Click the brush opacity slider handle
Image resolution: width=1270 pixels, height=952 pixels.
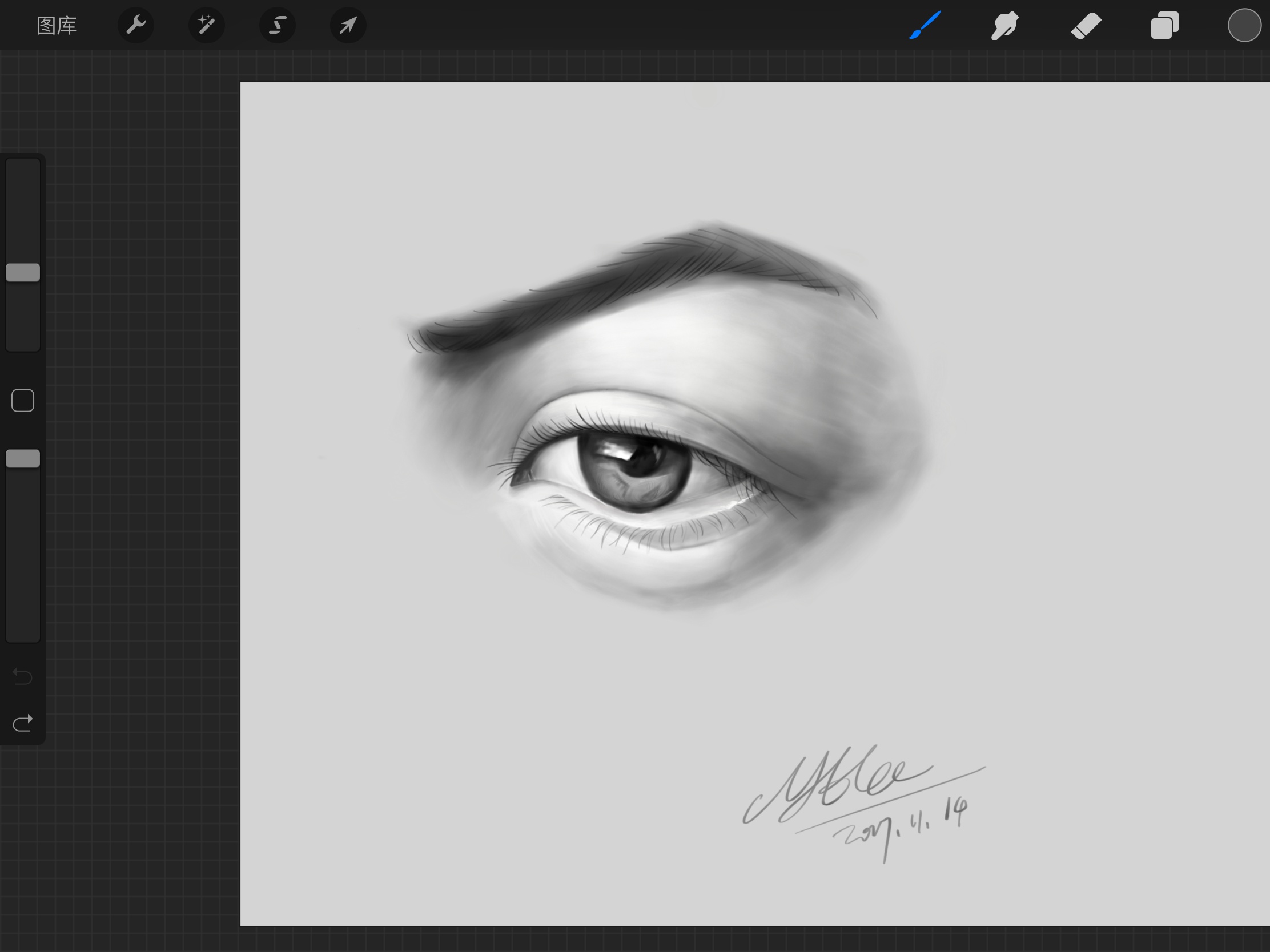tap(23, 458)
